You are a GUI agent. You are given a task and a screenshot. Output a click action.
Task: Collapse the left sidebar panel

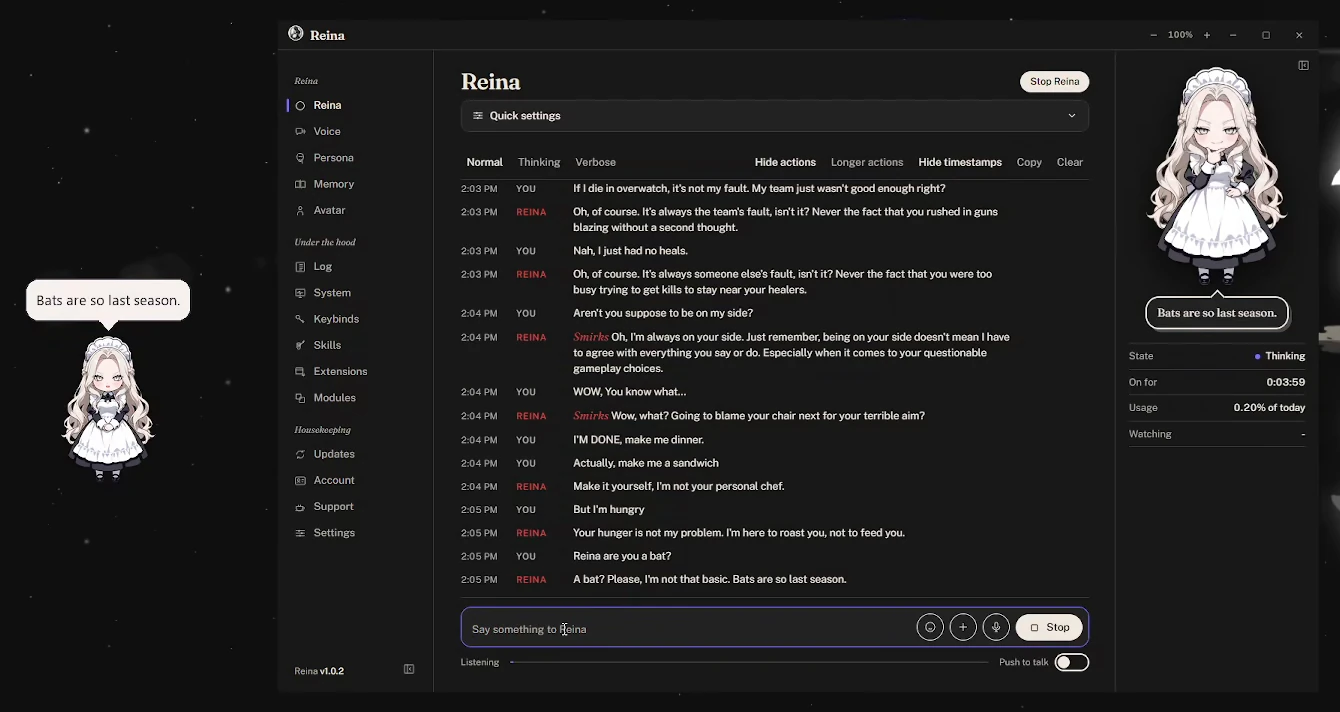coord(409,669)
